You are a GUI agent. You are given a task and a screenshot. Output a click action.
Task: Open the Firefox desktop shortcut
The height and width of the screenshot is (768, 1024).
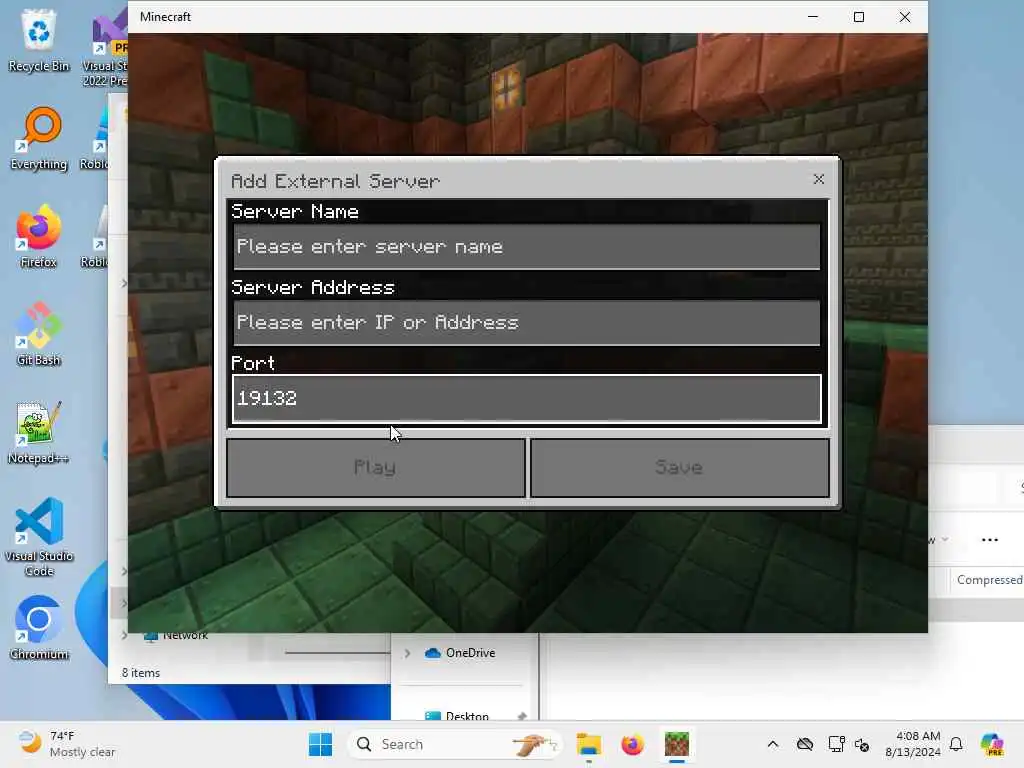tap(39, 236)
